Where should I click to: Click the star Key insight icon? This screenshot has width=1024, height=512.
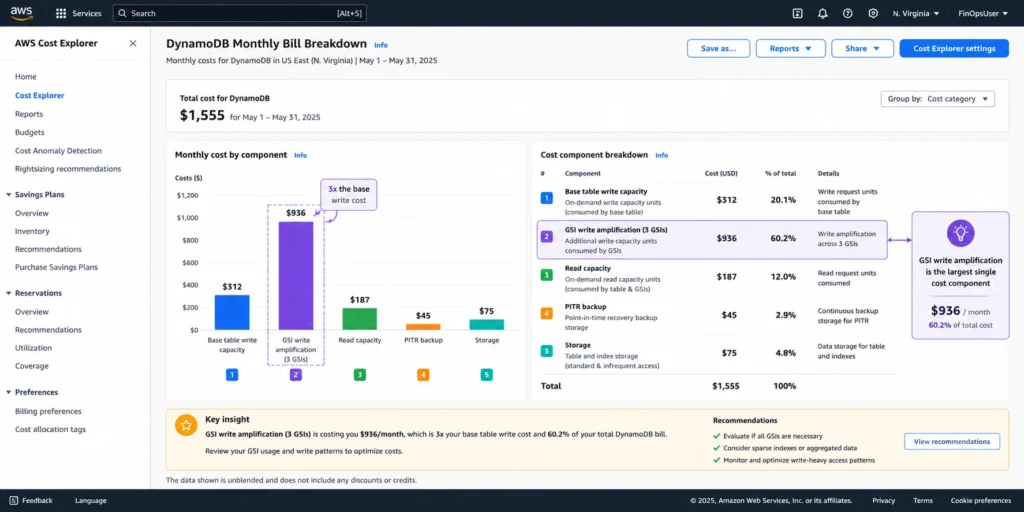tap(186, 425)
